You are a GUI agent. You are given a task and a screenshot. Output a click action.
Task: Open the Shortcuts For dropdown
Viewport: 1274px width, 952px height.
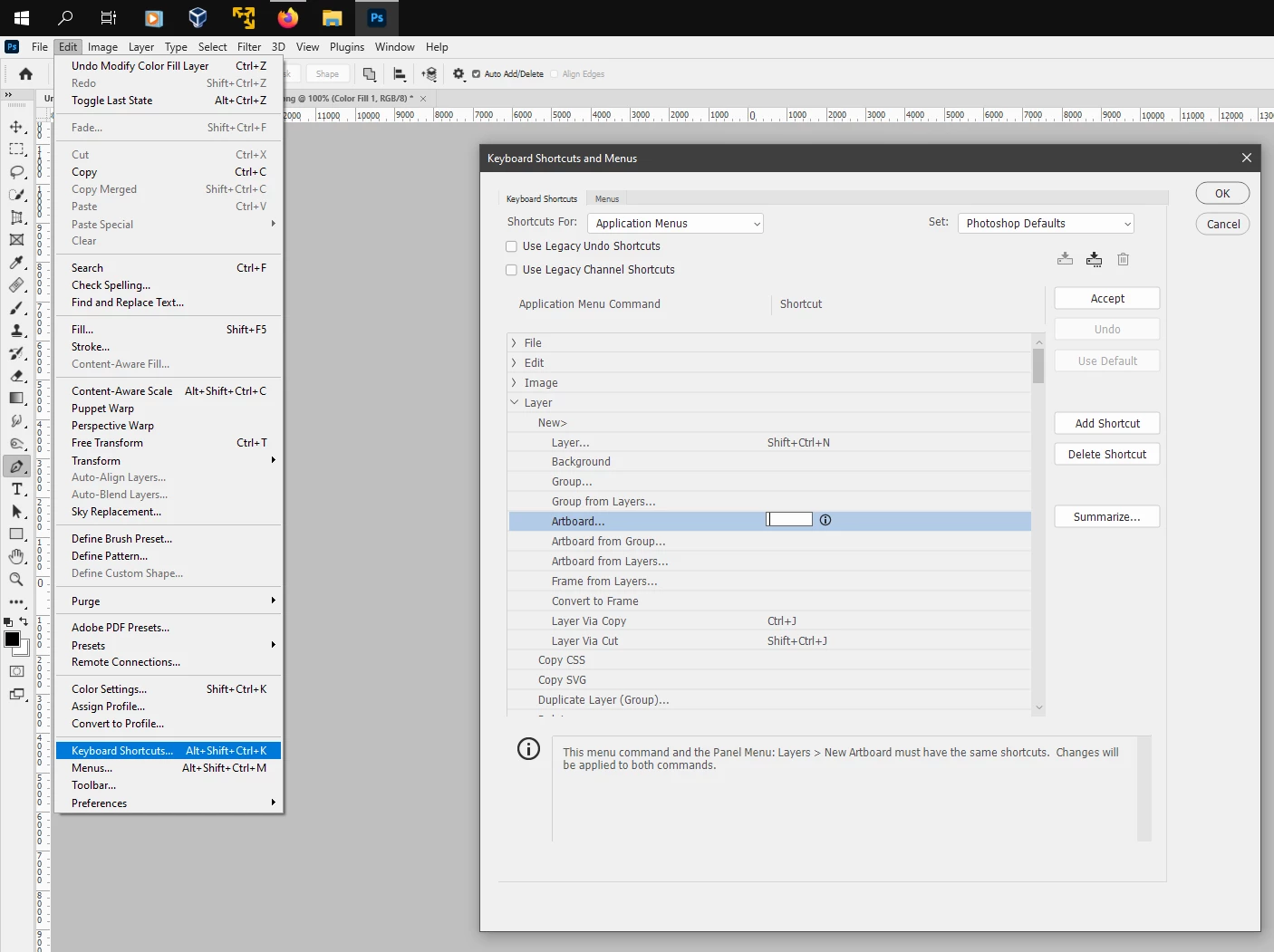(675, 224)
